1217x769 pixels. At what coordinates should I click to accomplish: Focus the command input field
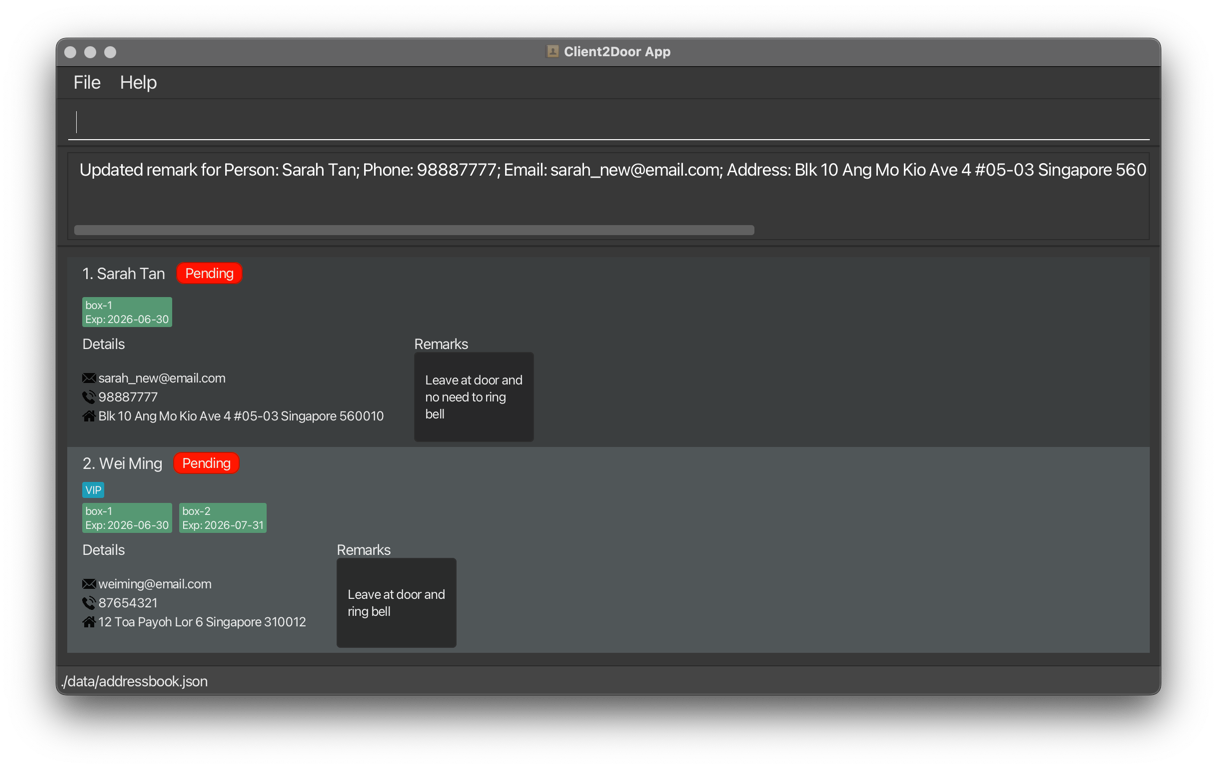point(608,122)
